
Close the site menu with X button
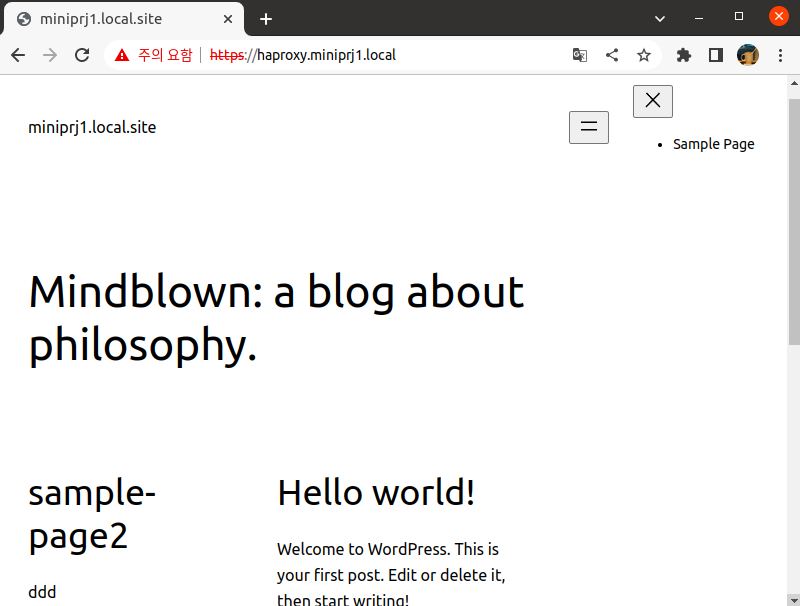653,101
